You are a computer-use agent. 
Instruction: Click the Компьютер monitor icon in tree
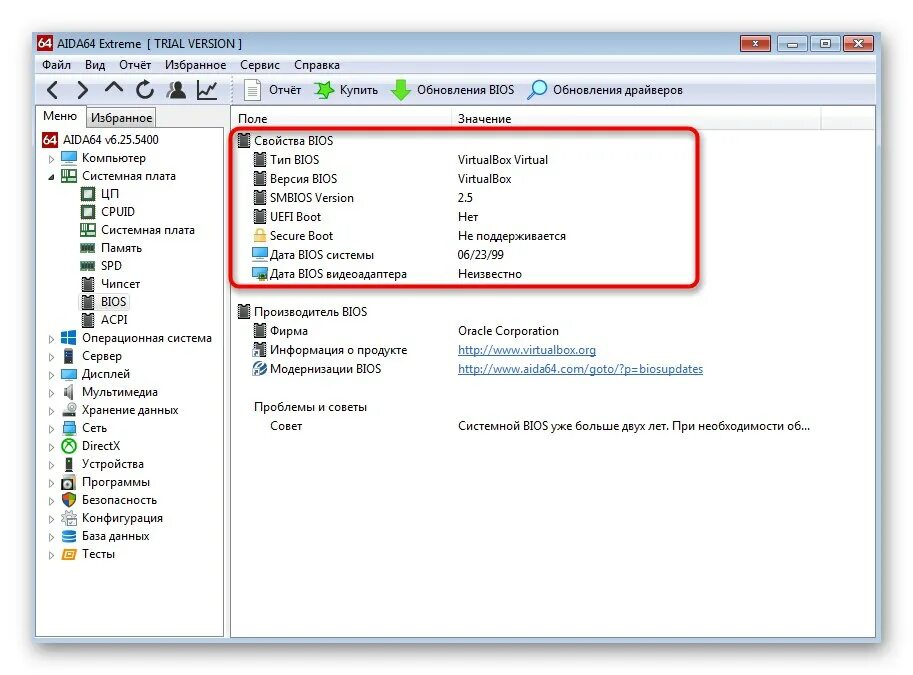[x=69, y=158]
